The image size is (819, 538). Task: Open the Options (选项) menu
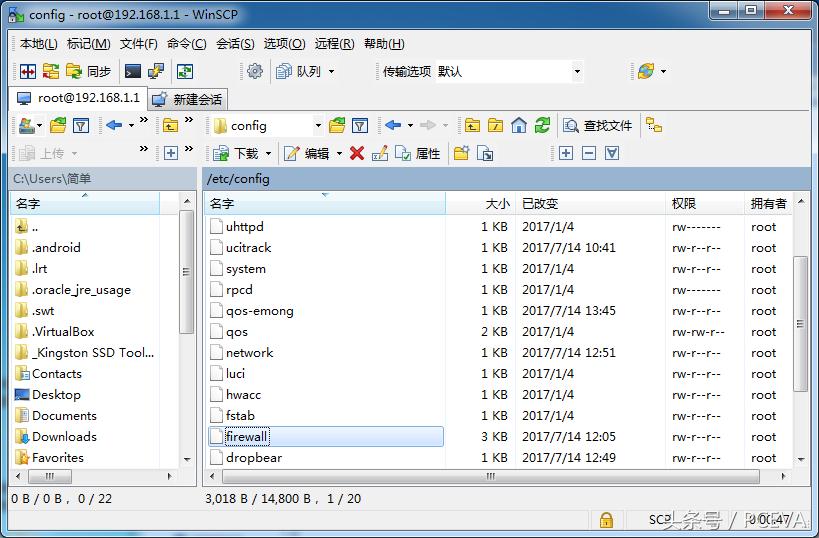(x=284, y=44)
